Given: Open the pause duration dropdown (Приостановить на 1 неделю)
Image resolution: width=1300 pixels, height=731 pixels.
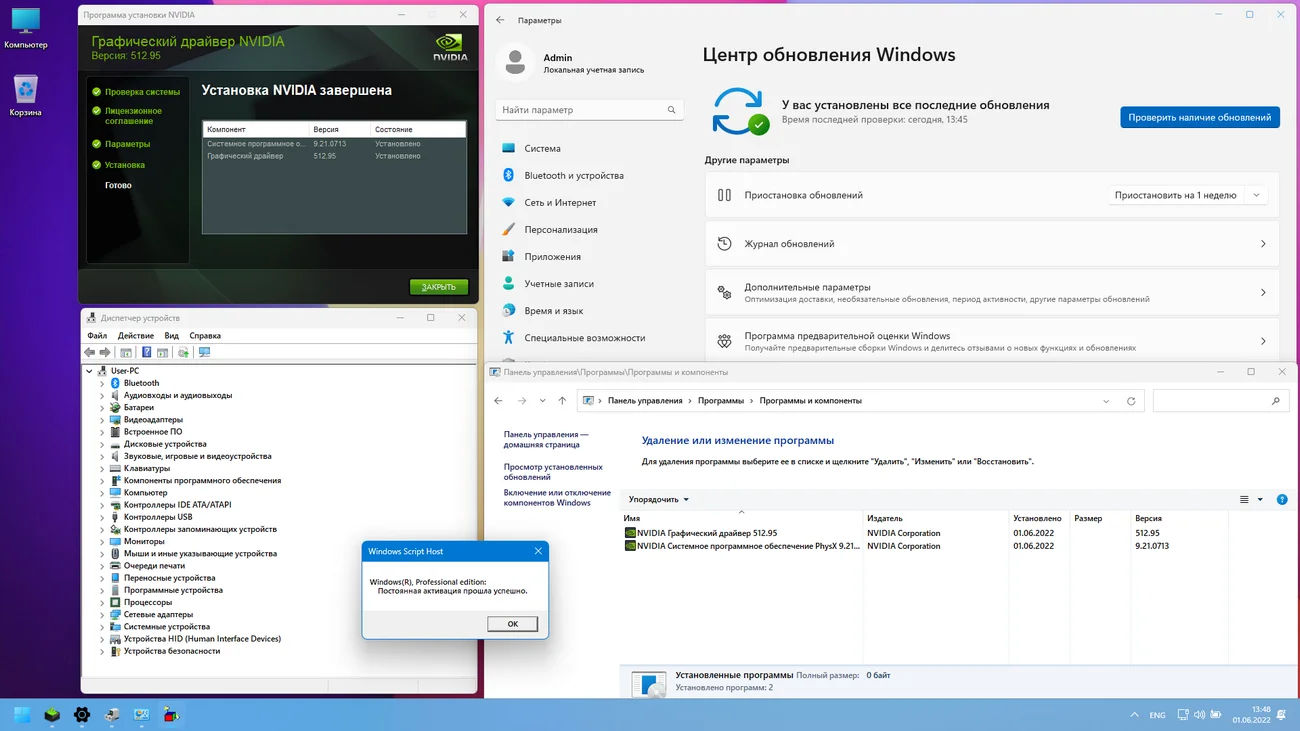Looking at the screenshot, I should (x=1187, y=195).
